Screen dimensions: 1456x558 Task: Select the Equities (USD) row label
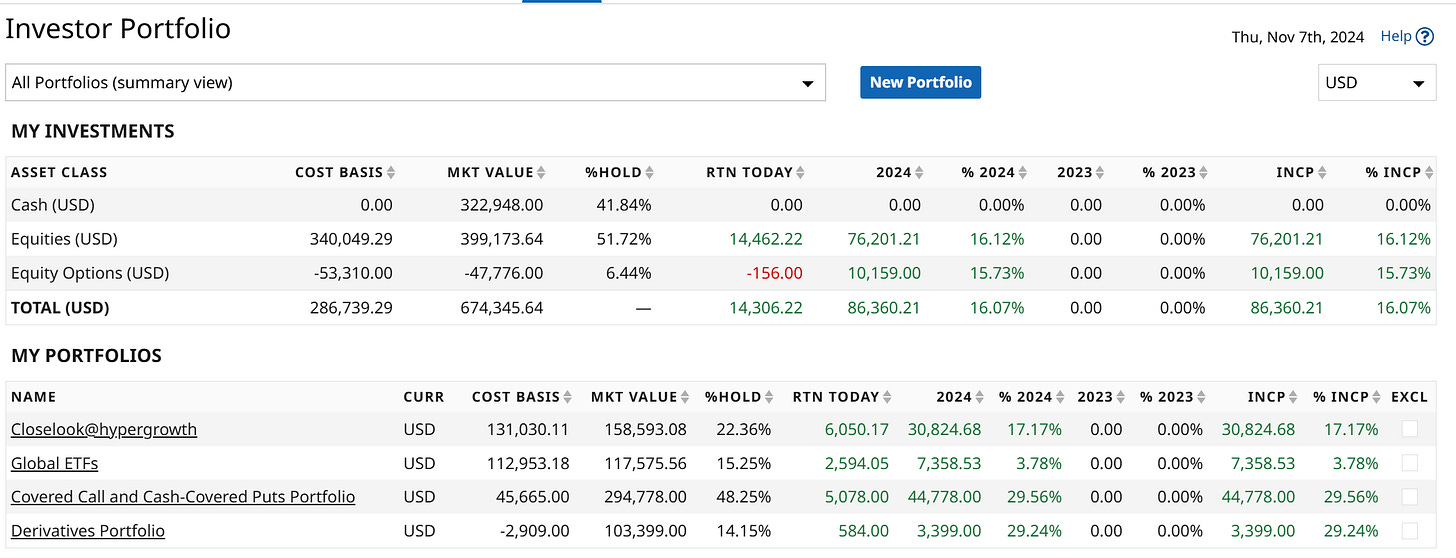tap(64, 239)
